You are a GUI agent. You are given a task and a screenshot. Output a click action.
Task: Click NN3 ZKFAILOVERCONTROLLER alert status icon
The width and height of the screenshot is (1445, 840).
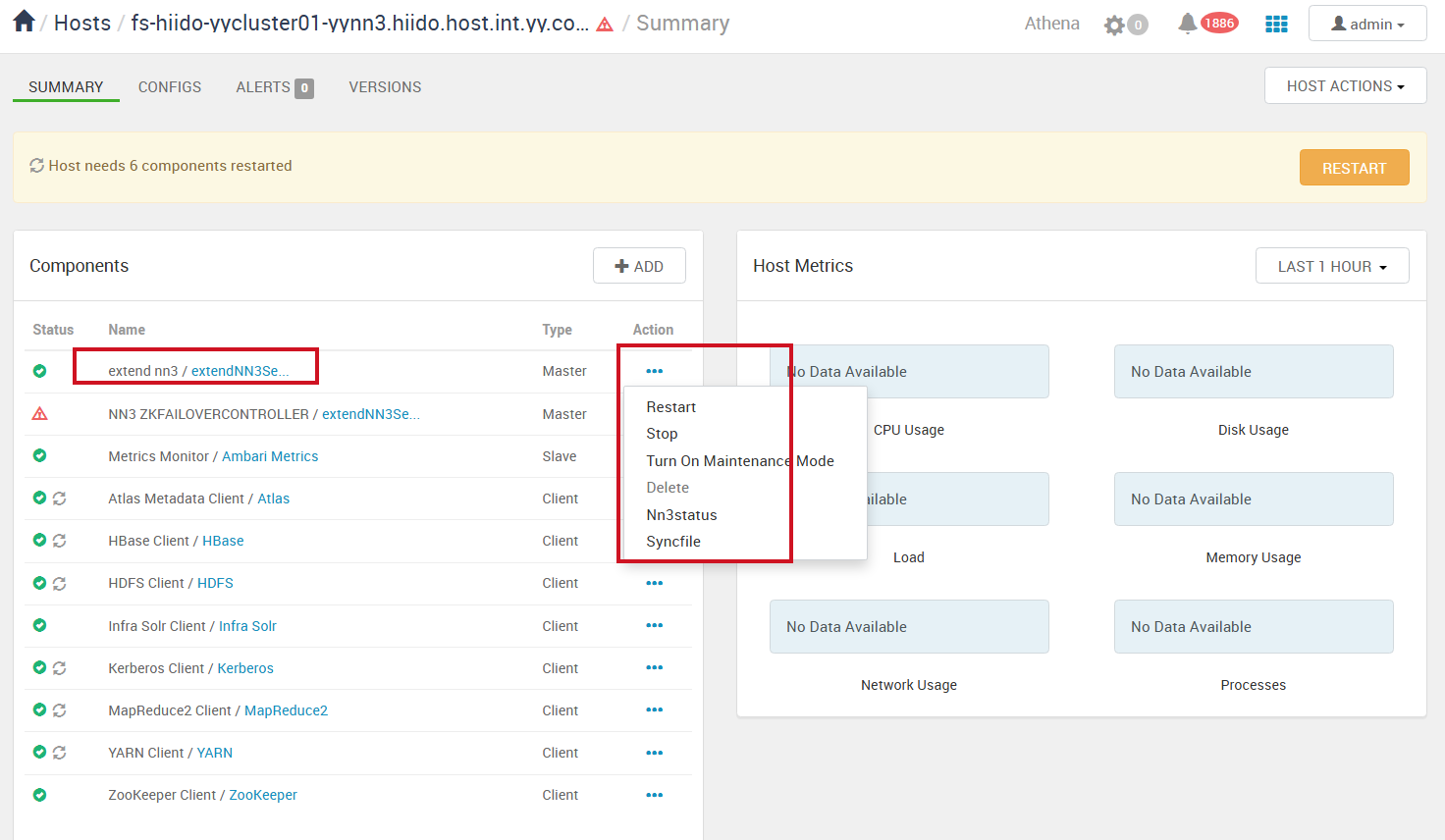[x=40, y=414]
